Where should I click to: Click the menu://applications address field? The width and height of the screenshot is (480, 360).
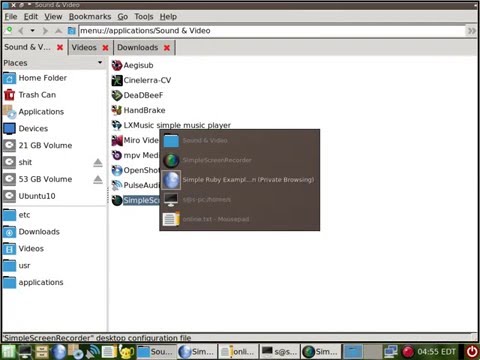(x=272, y=31)
